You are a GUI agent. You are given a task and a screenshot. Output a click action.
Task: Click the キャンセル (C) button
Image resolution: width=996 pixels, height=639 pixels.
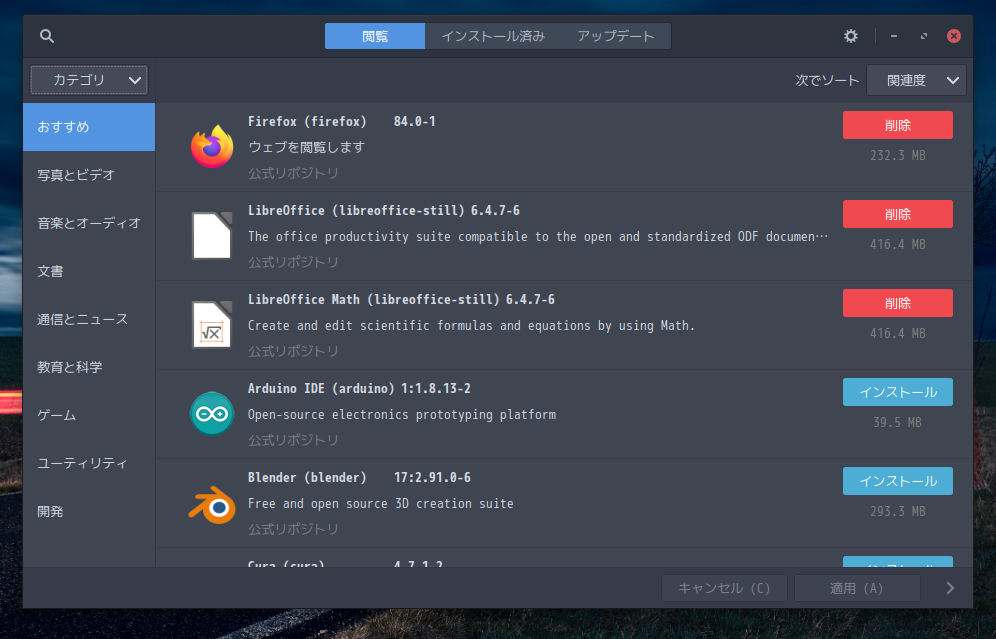tap(724, 588)
